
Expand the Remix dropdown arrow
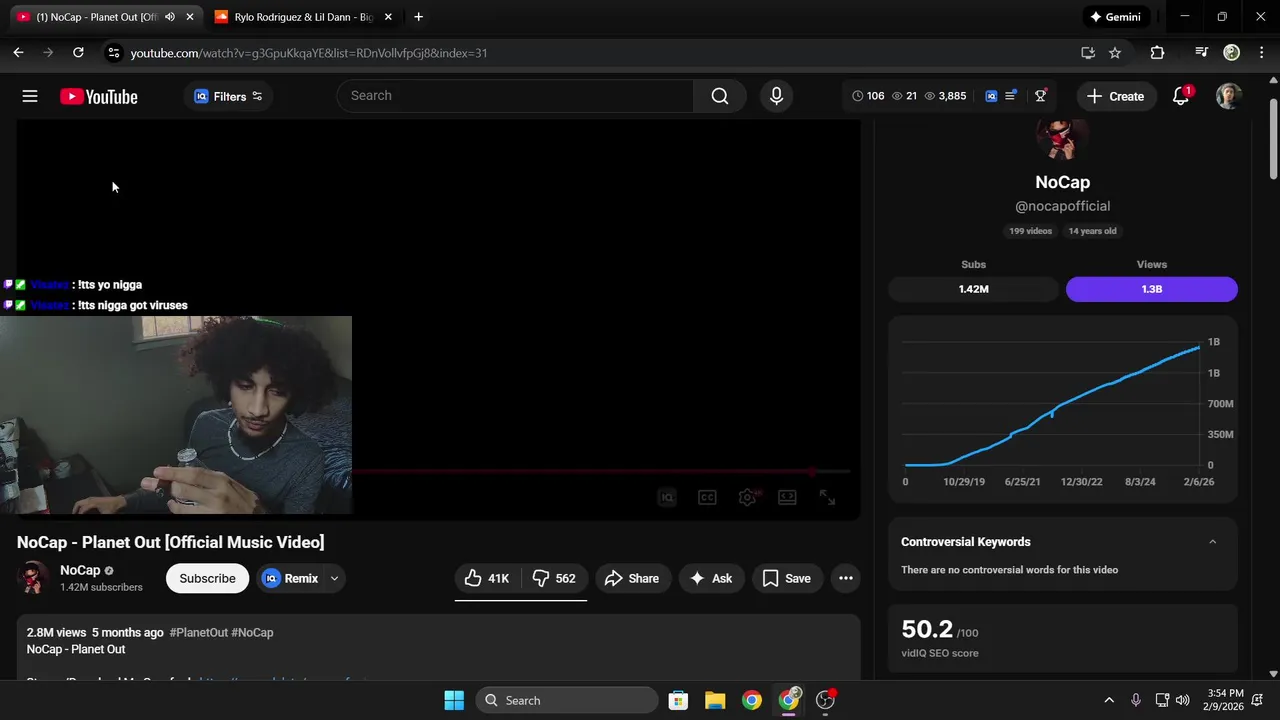pyautogui.click(x=334, y=578)
